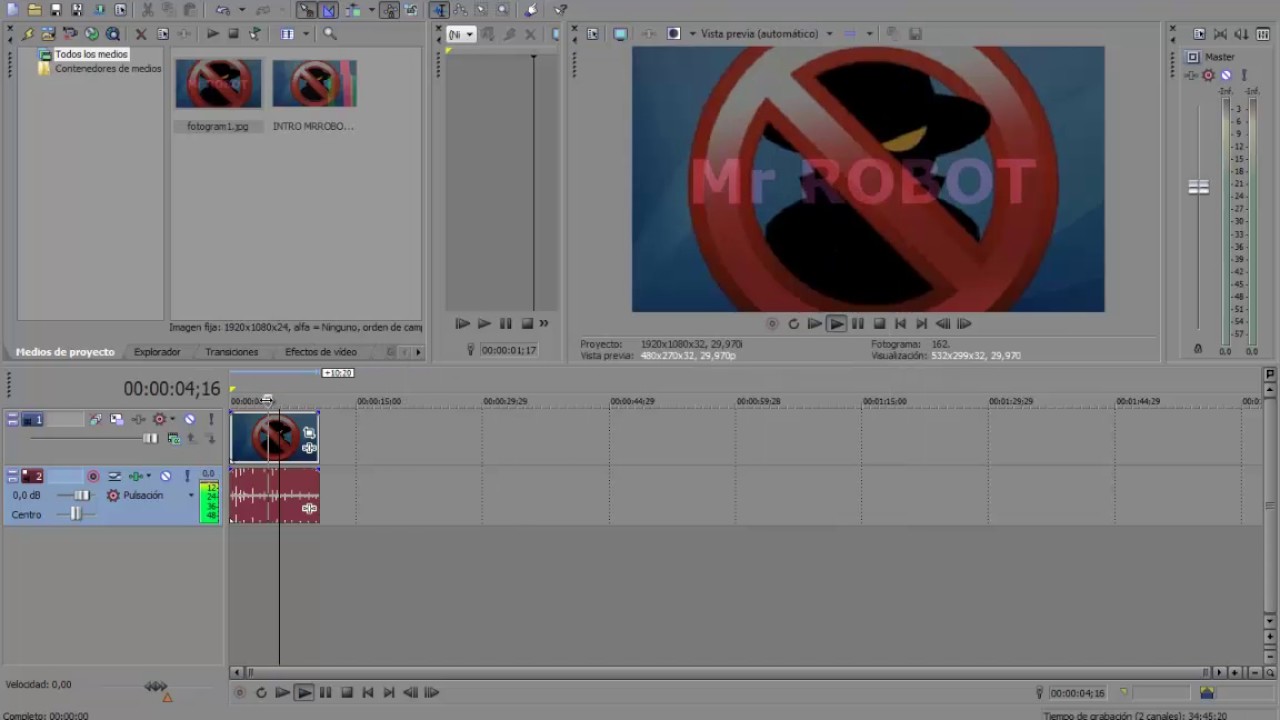Open the overlays dropdown in video preview
This screenshot has height=720, width=1280.
(869, 34)
